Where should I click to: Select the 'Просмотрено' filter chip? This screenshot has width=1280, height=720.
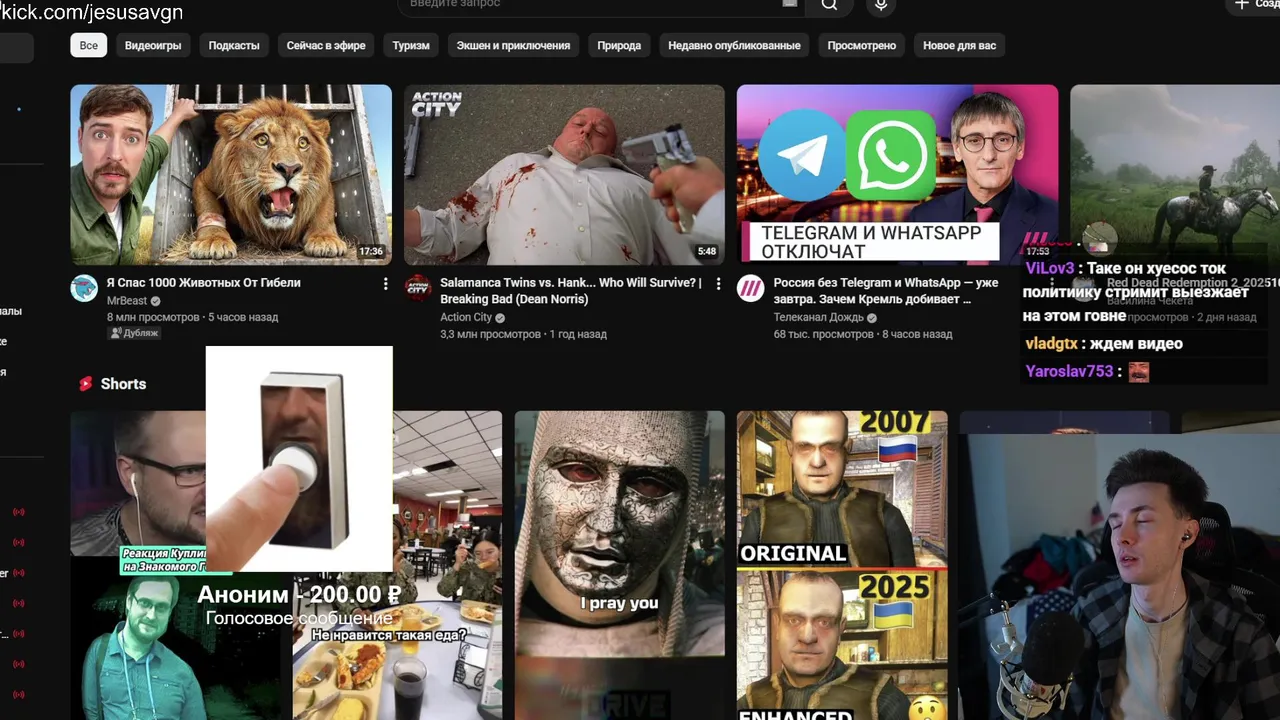click(x=861, y=45)
